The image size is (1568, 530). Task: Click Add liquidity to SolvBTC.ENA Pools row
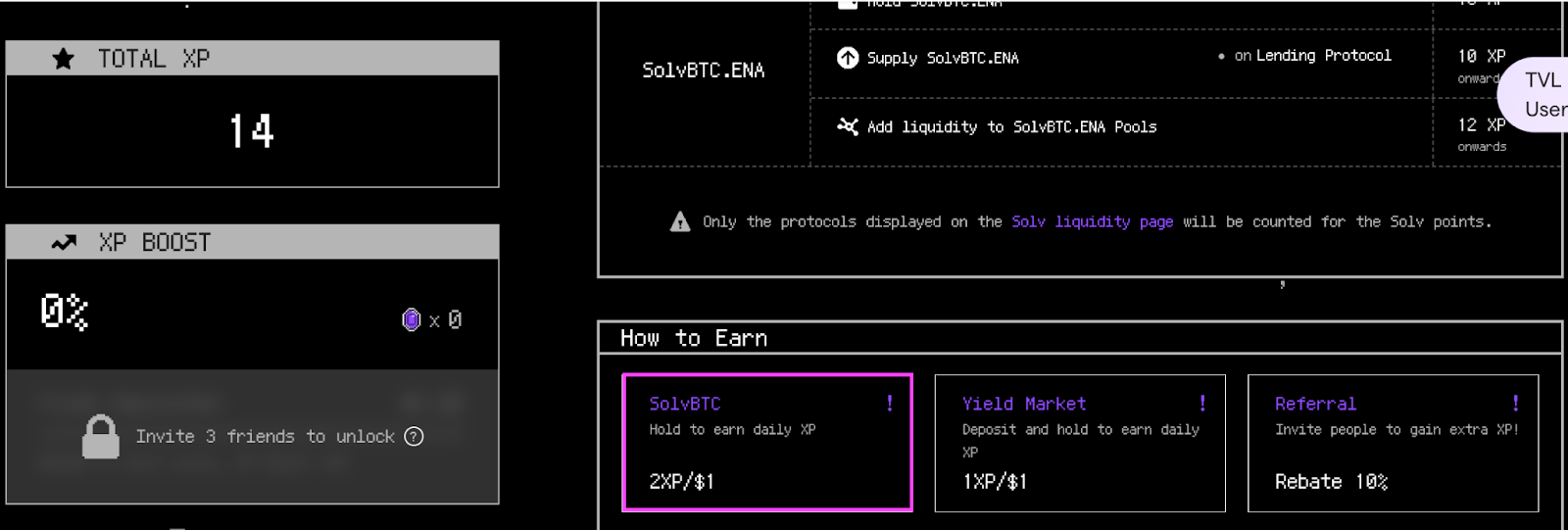click(x=1121, y=132)
